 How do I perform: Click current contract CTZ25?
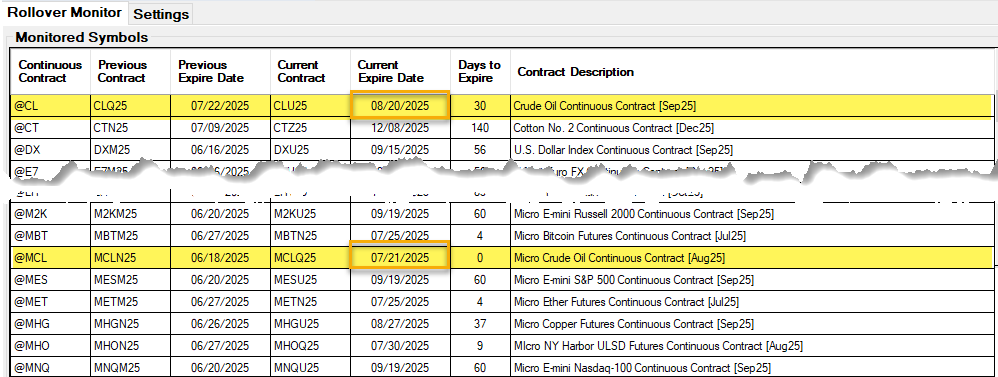[x=311, y=128]
